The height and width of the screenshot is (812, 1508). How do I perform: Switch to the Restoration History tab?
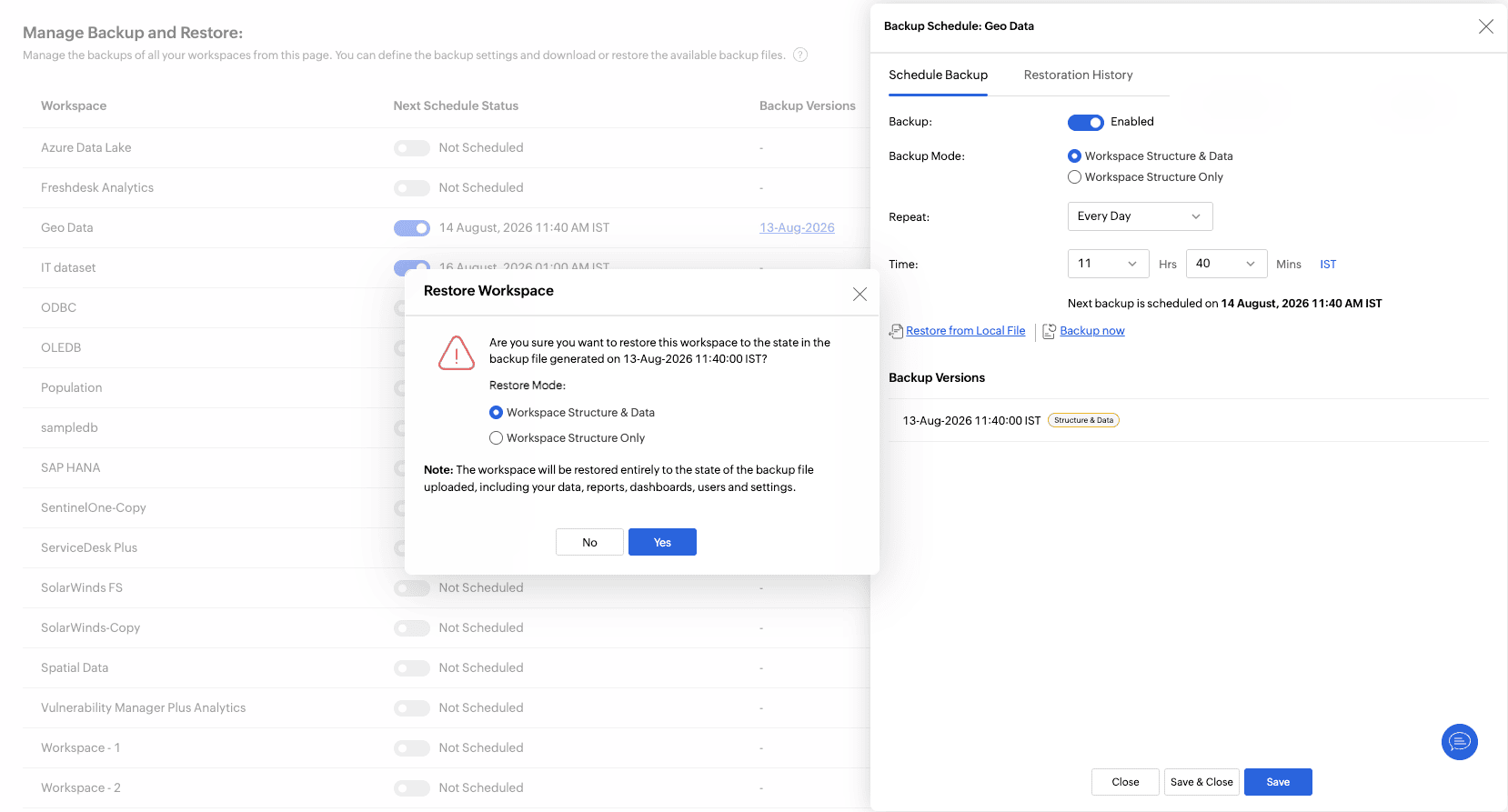click(1078, 75)
